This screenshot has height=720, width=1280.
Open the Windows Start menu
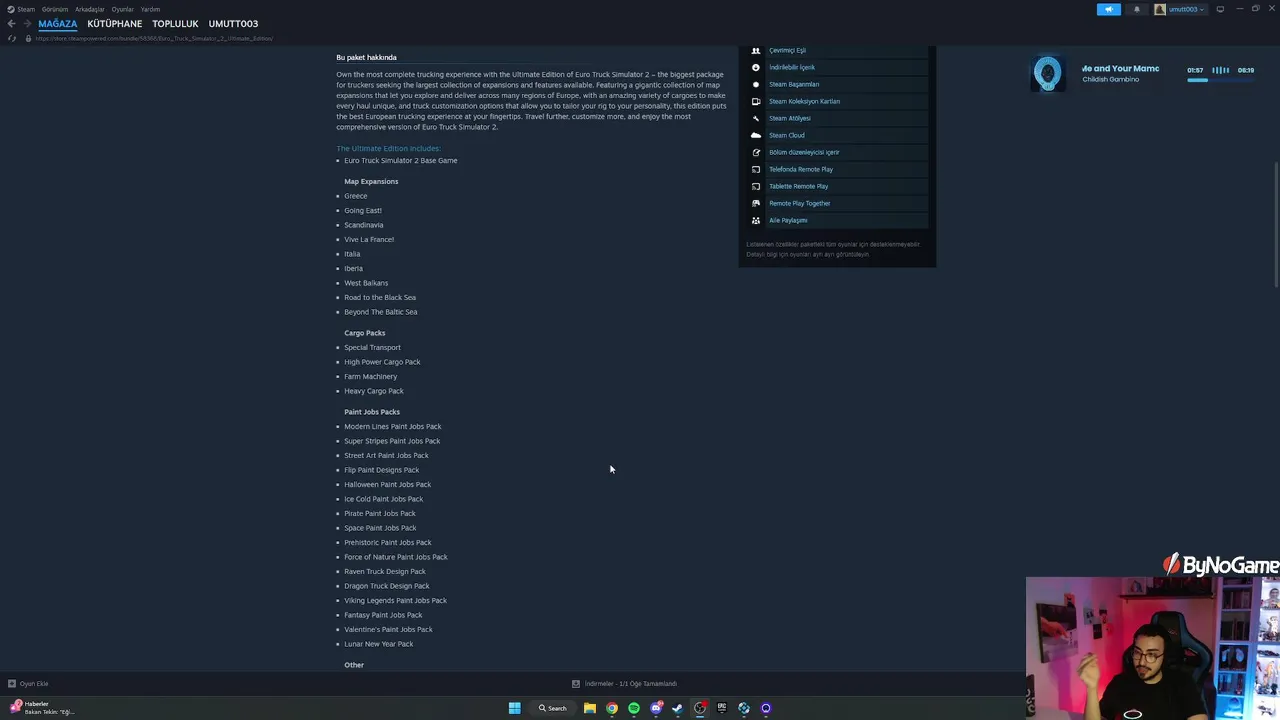[x=514, y=708]
